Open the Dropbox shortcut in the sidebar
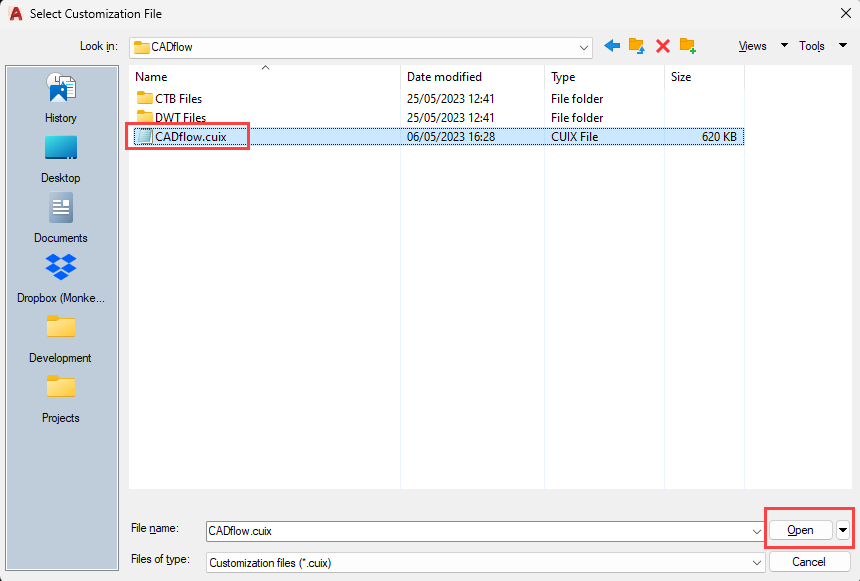This screenshot has width=860, height=581. click(61, 279)
